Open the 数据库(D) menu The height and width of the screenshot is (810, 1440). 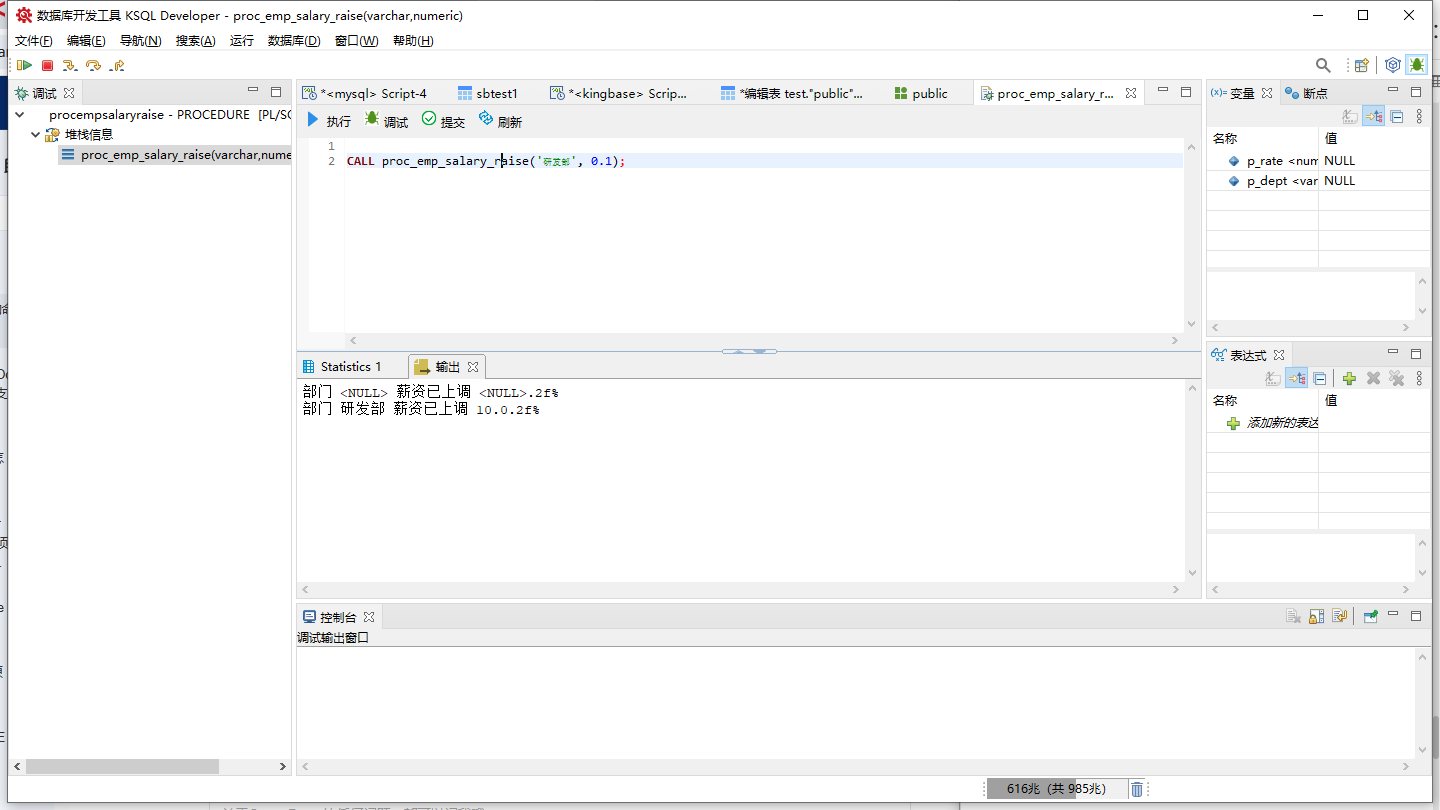point(294,41)
